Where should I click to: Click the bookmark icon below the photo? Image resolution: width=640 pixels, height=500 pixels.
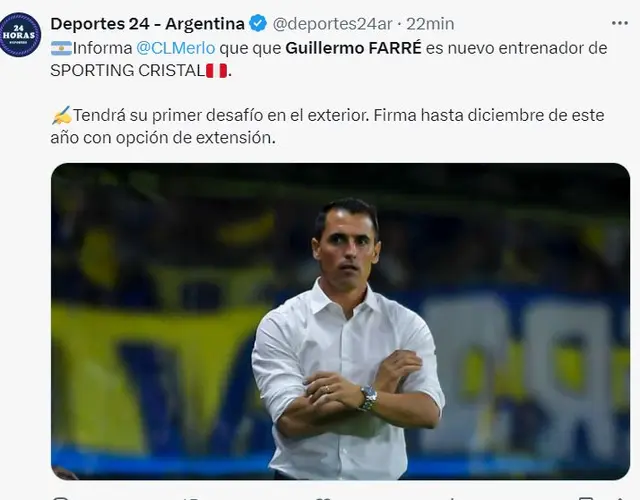584,498
